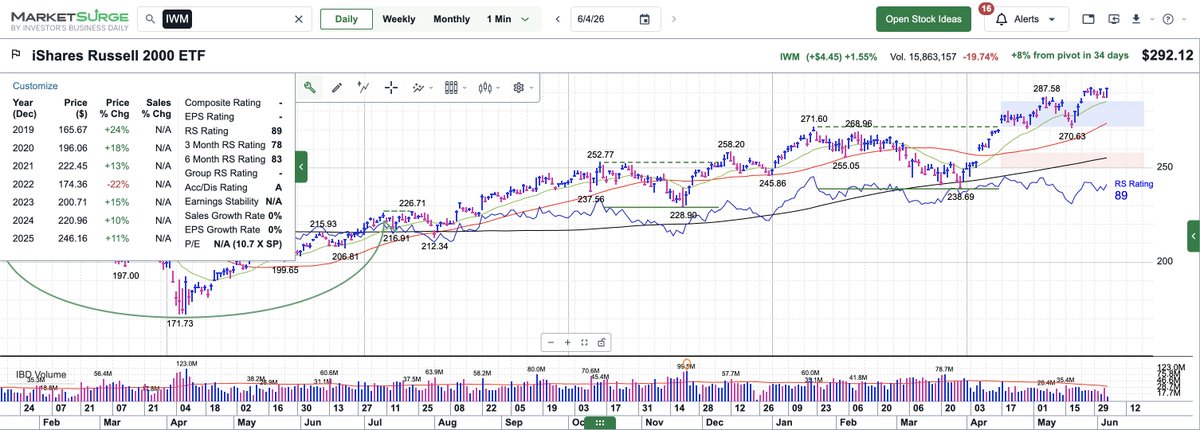Toggle the chart lock icon
The width and height of the screenshot is (1200, 430).
pos(601,342)
